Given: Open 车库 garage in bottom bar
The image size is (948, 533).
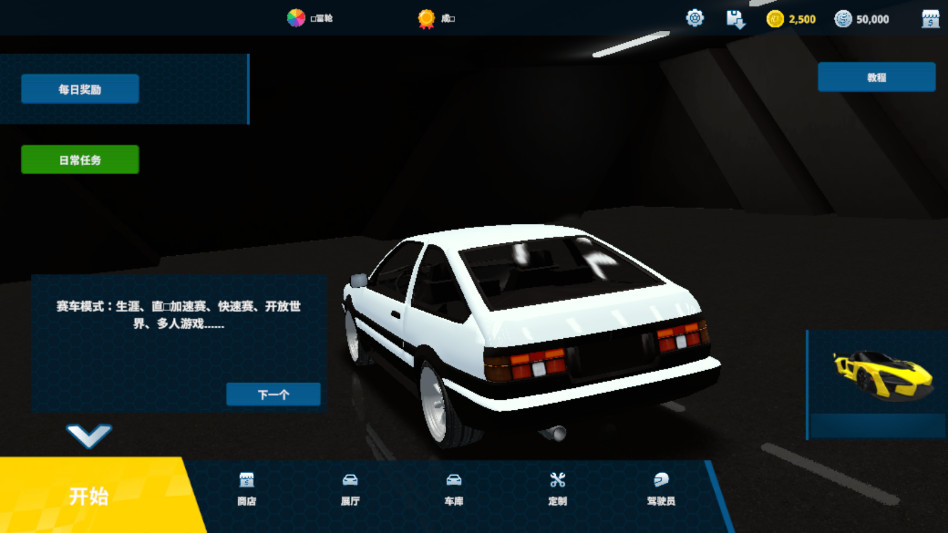Looking at the screenshot, I should click(453, 489).
